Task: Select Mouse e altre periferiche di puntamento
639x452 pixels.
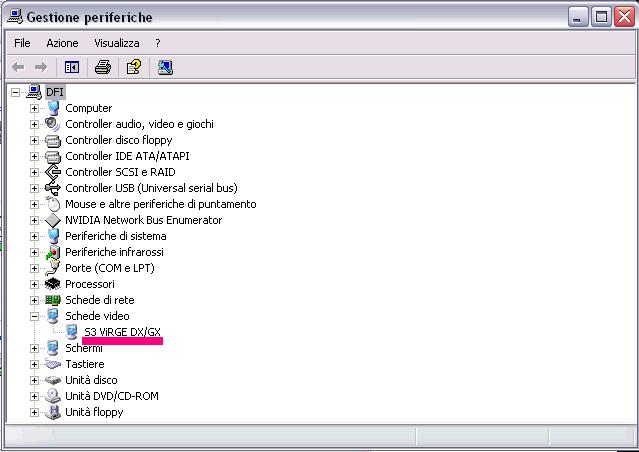Action: pos(160,204)
